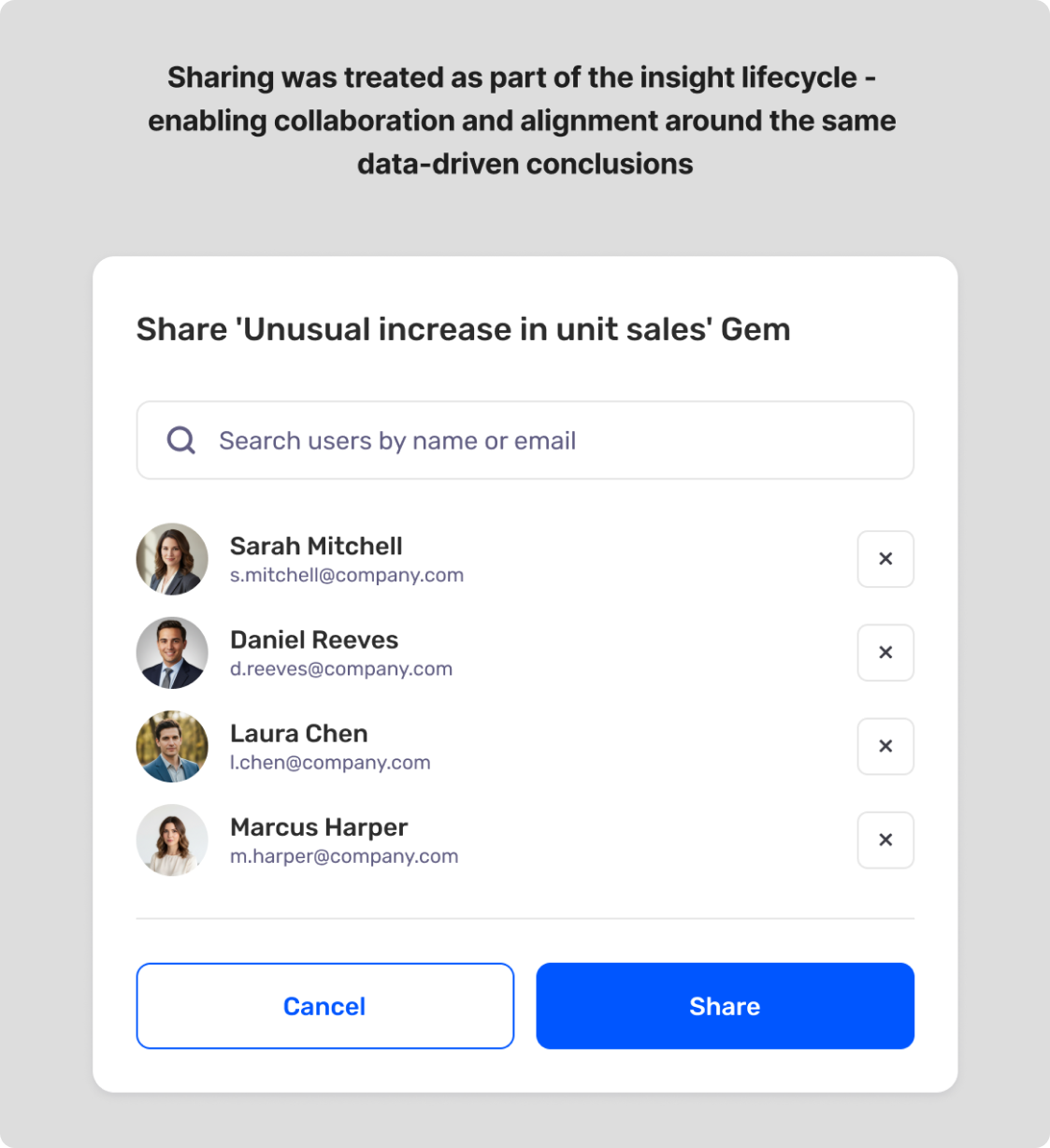Click Daniel Reeves' avatar picture
Viewport: 1050px width, 1148px height.
coord(172,653)
